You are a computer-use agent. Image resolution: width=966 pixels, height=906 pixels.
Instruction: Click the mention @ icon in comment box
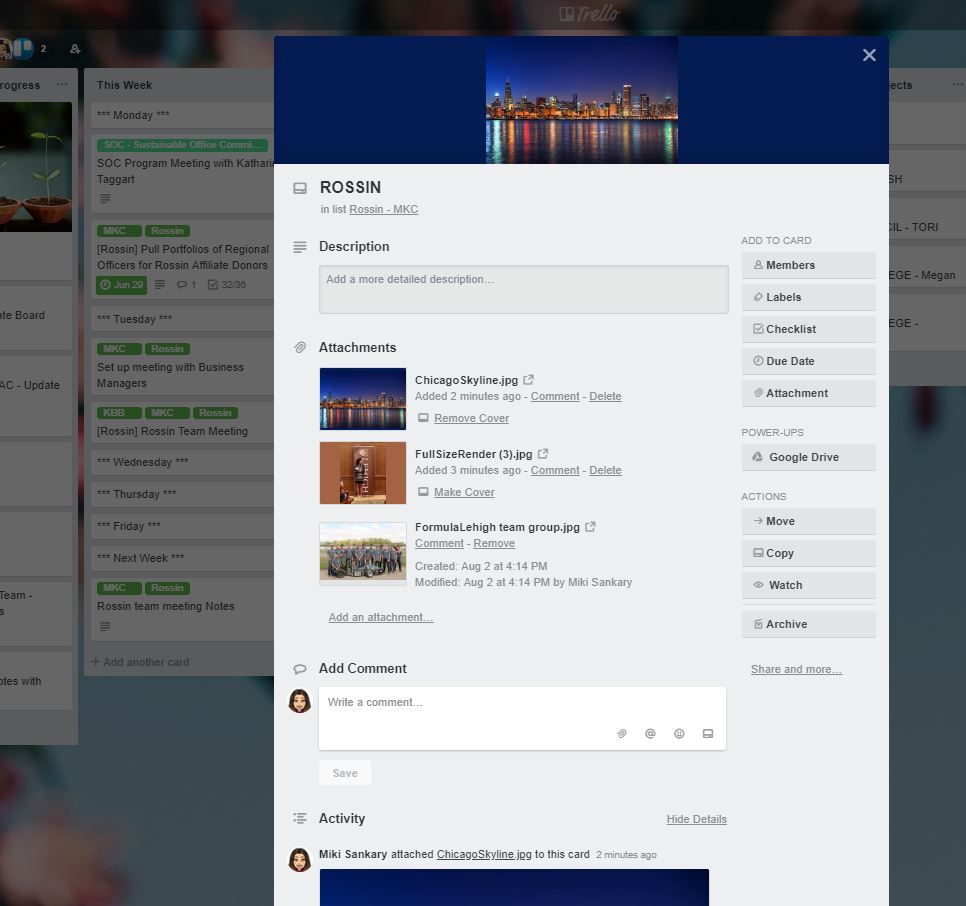pyautogui.click(x=650, y=734)
